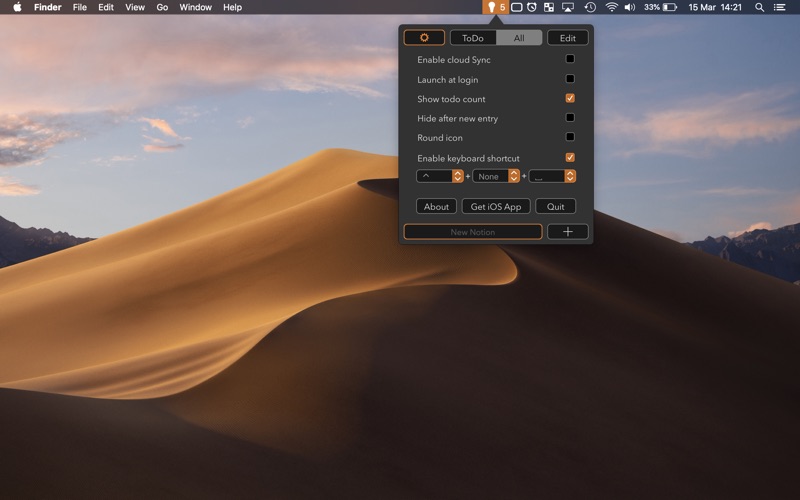Click the New Notion text field
Screen dimensions: 800x500
[473, 232]
